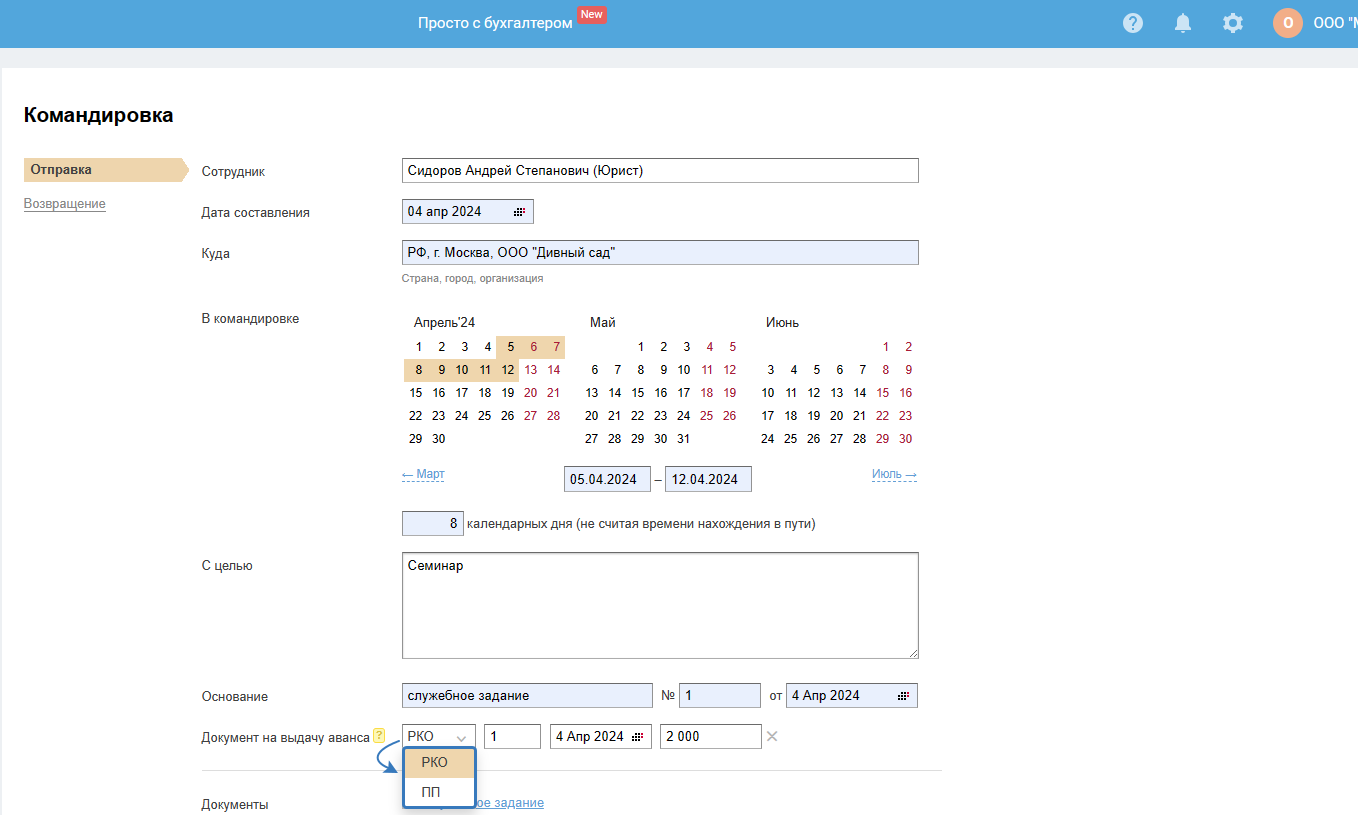This screenshot has width=1358, height=815.
Task: Click yellow hint icon near Документ на выдачу аванса
Action: (379, 737)
